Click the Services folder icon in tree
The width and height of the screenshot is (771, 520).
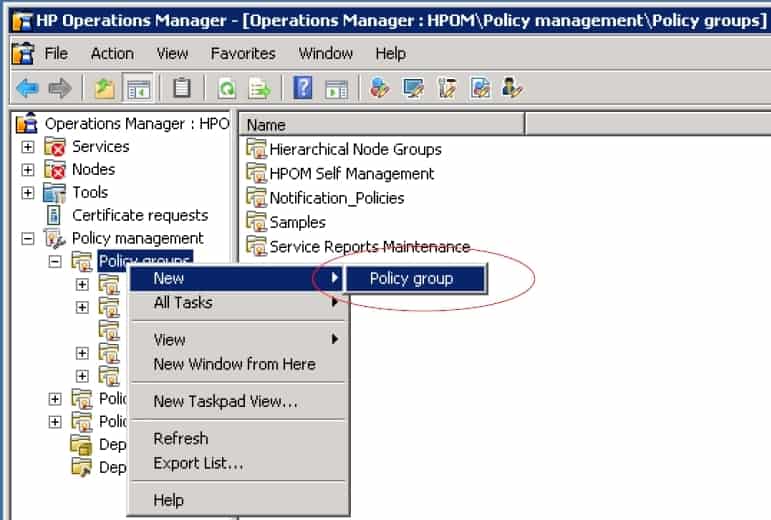tap(55, 146)
